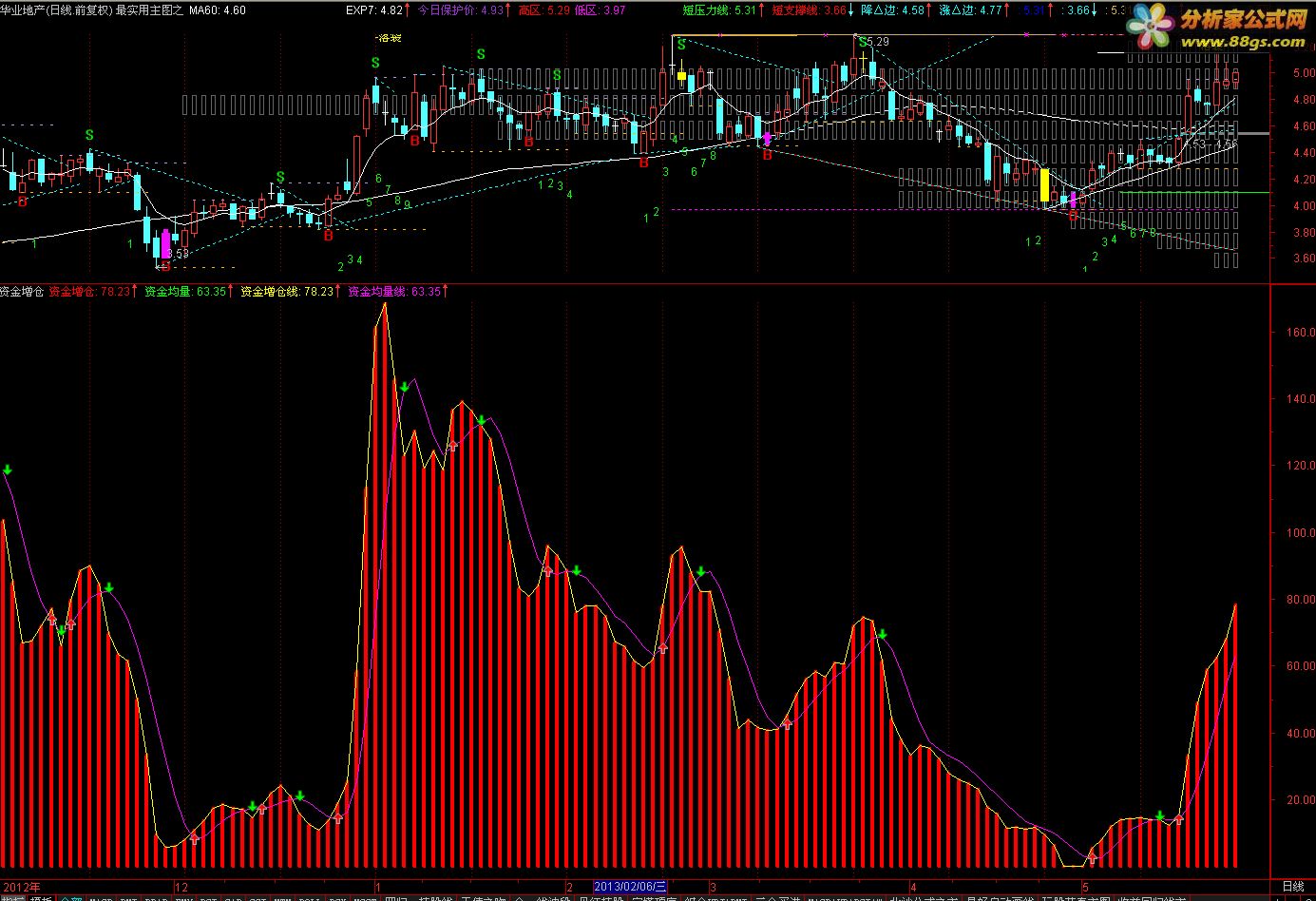The width and height of the screenshot is (1316, 901).
Task: Open the 最好自动画线 indicator tab
Action: 1001,898
